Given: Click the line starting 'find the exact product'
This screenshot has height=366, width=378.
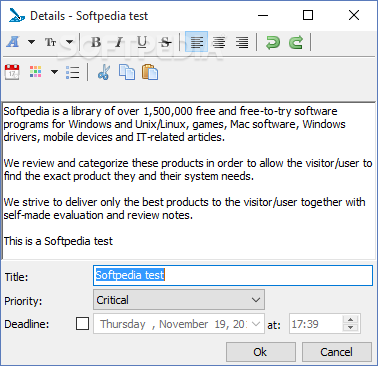Looking at the screenshot, I should pyautogui.click(x=129, y=176).
